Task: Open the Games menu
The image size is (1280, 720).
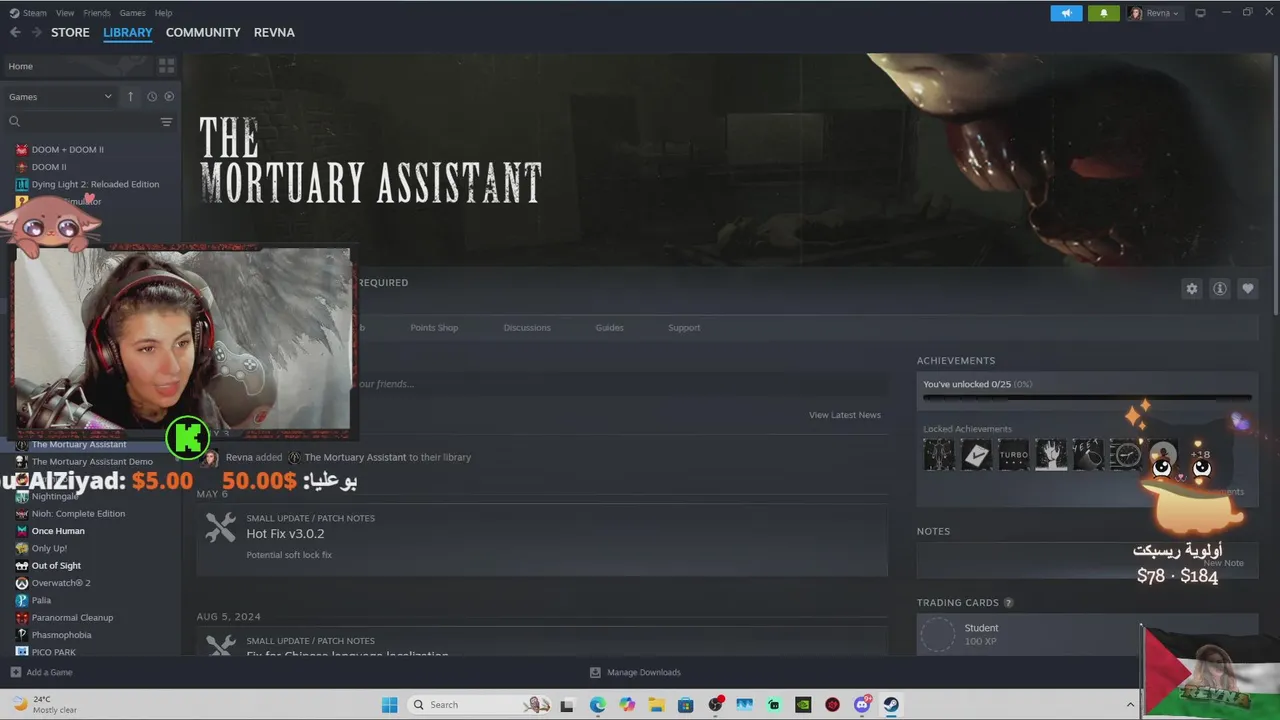Action: coord(132,13)
